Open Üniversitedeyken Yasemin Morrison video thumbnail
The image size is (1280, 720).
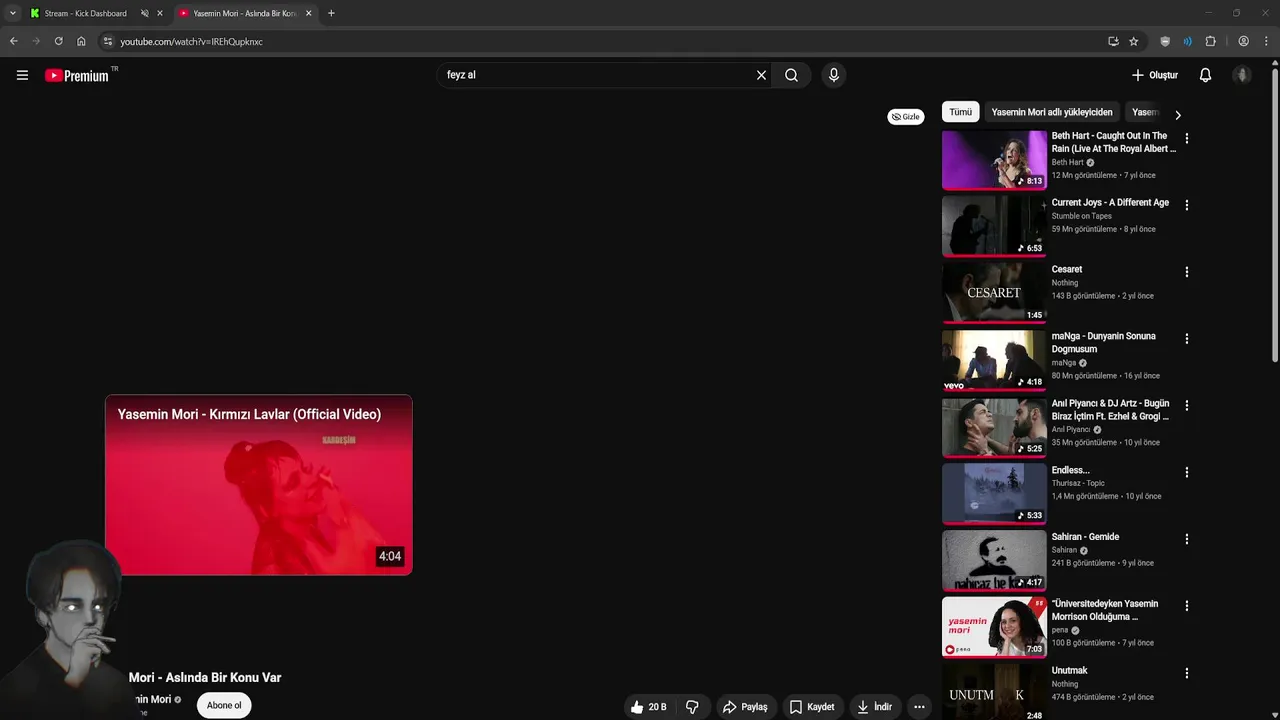click(994, 627)
